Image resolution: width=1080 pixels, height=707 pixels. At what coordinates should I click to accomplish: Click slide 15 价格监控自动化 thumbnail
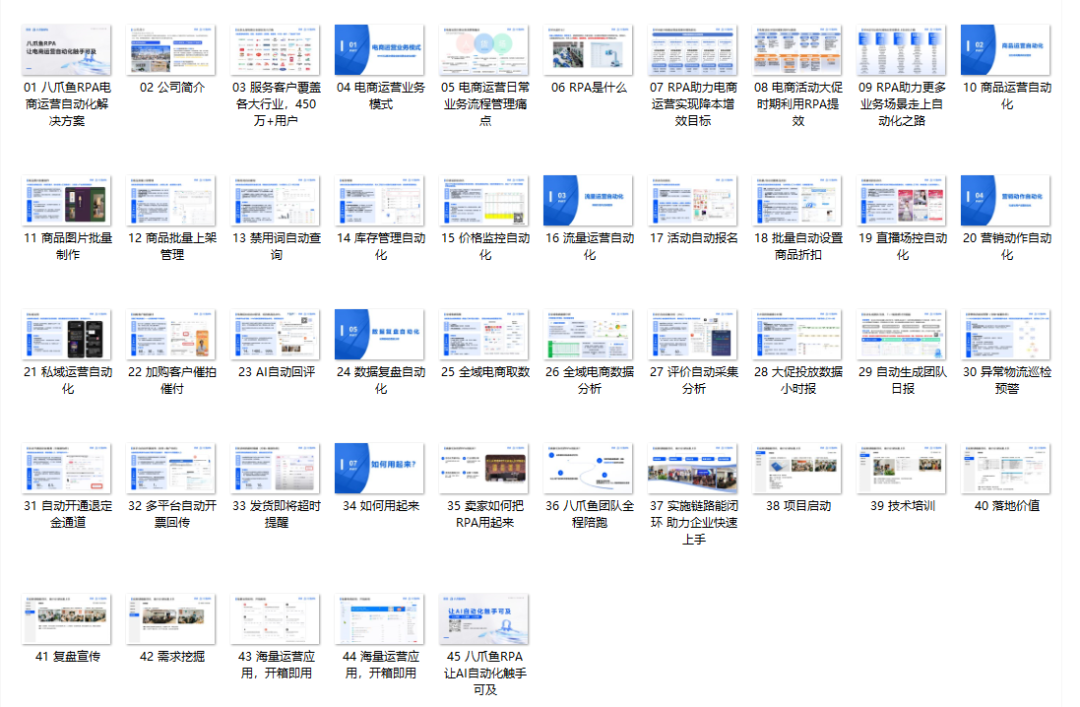coord(484,201)
